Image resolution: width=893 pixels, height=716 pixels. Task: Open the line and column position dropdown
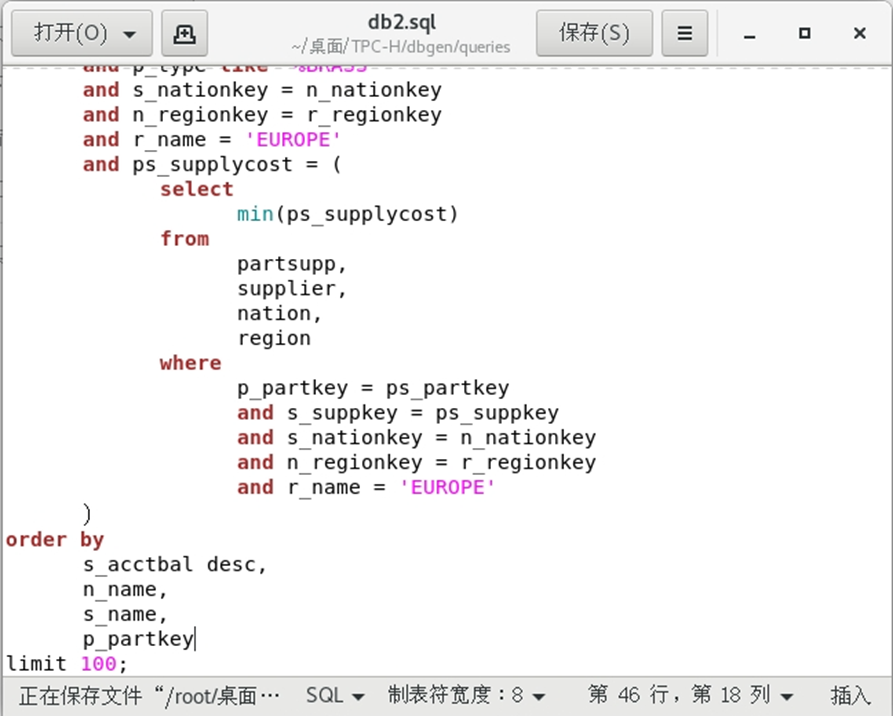pyautogui.click(x=690, y=695)
